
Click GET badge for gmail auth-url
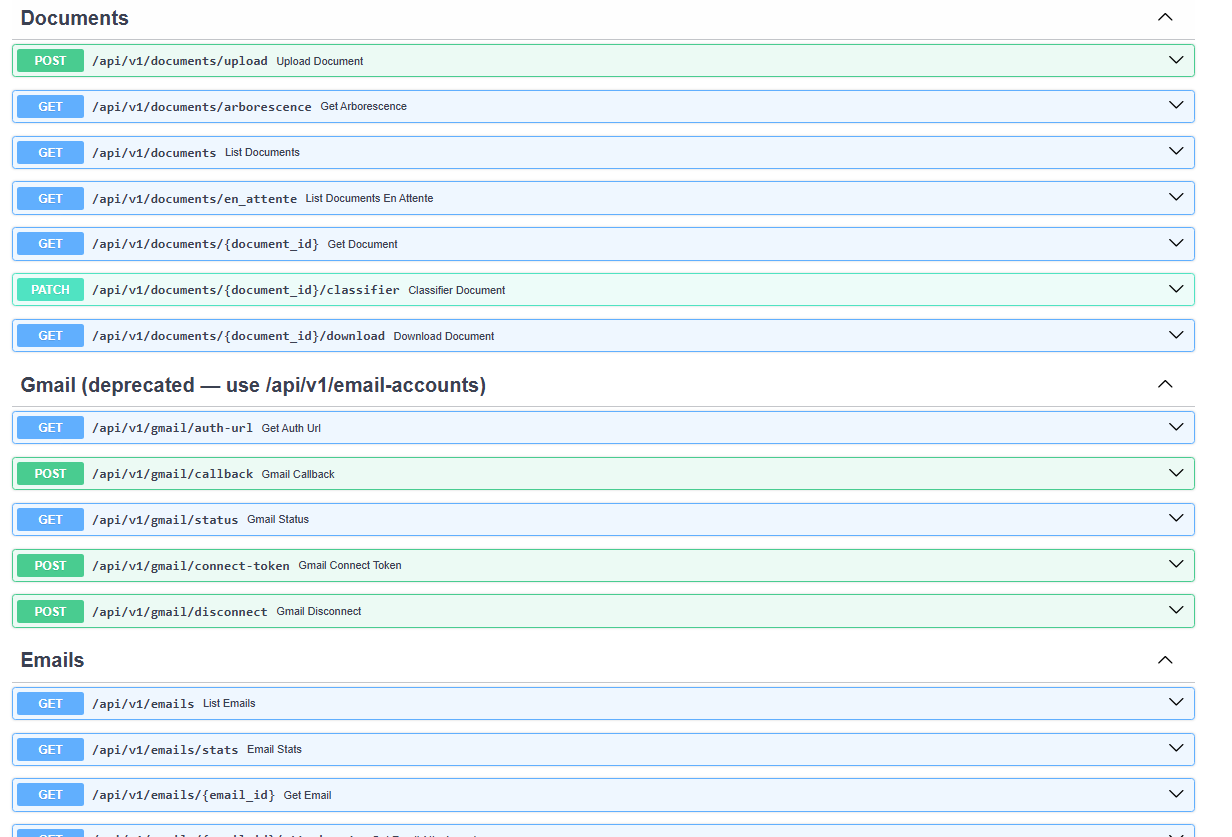[50, 428]
